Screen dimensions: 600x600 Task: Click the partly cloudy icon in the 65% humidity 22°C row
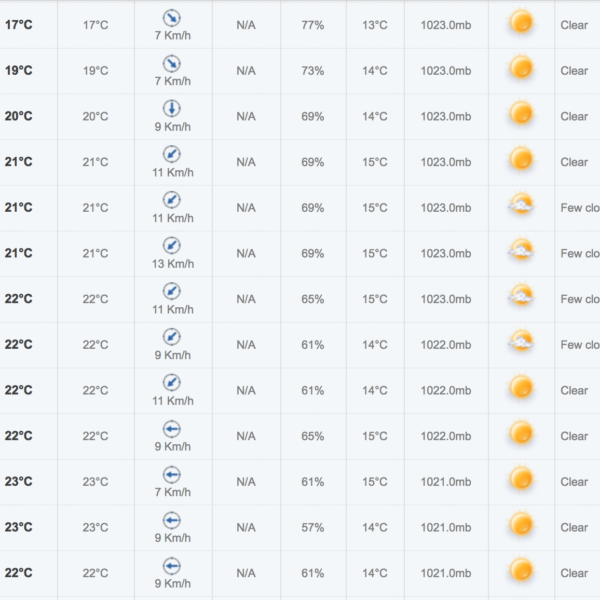[x=521, y=295]
